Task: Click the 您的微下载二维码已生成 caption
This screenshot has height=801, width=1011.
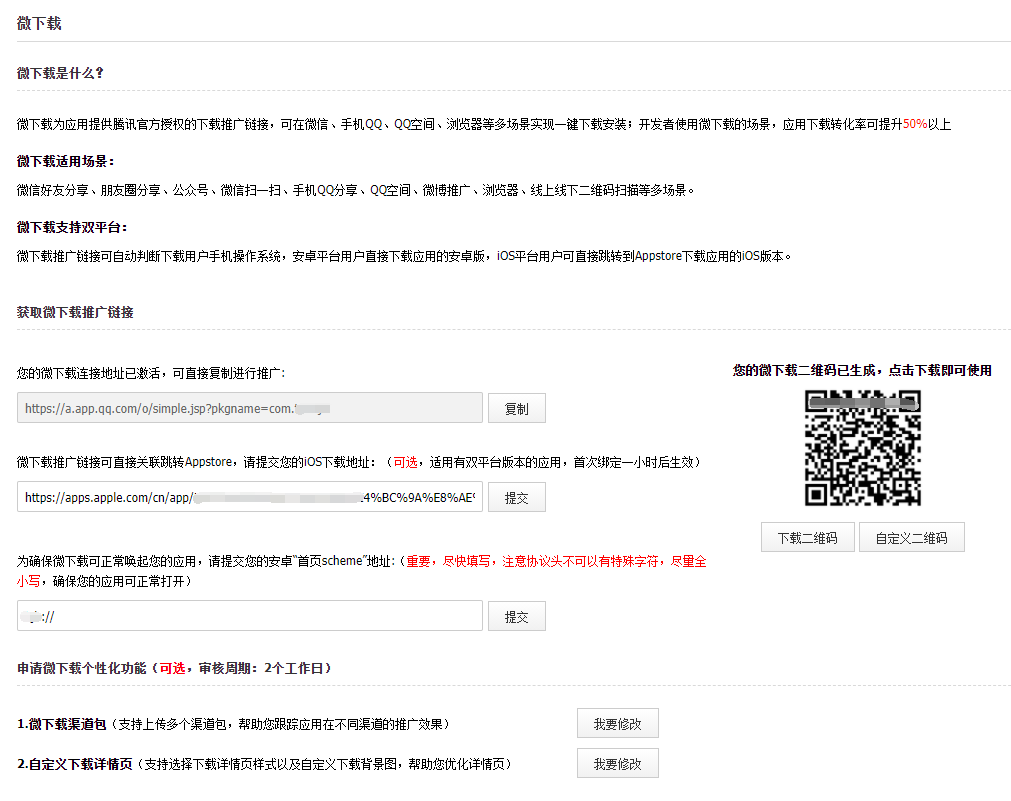Action: tap(862, 369)
